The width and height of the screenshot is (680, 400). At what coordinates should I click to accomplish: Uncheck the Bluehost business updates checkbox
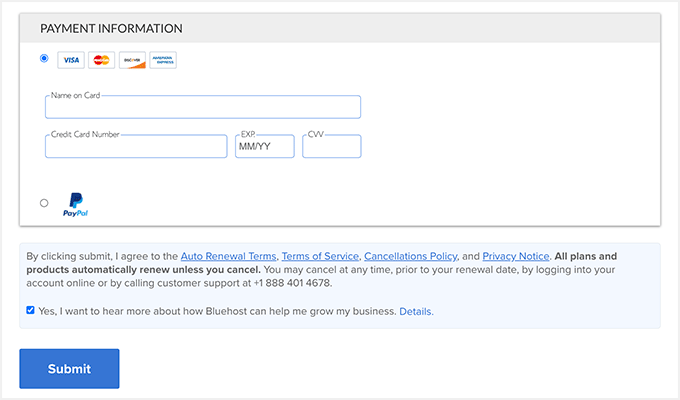tap(31, 311)
